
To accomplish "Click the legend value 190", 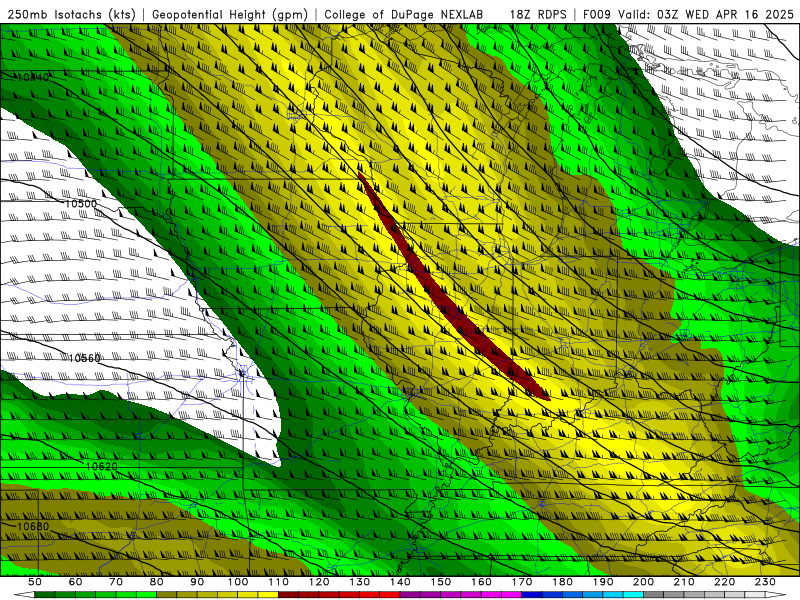I will [603, 582].
